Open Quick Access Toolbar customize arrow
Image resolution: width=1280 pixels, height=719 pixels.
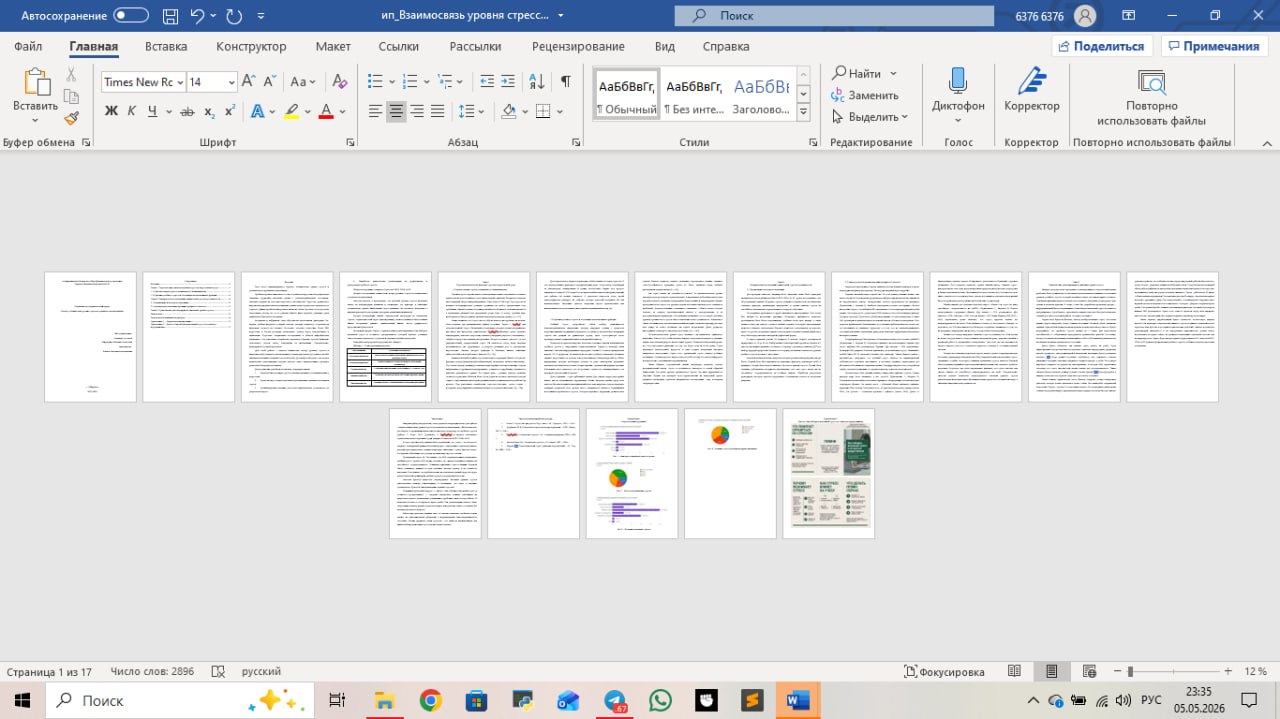coord(262,16)
